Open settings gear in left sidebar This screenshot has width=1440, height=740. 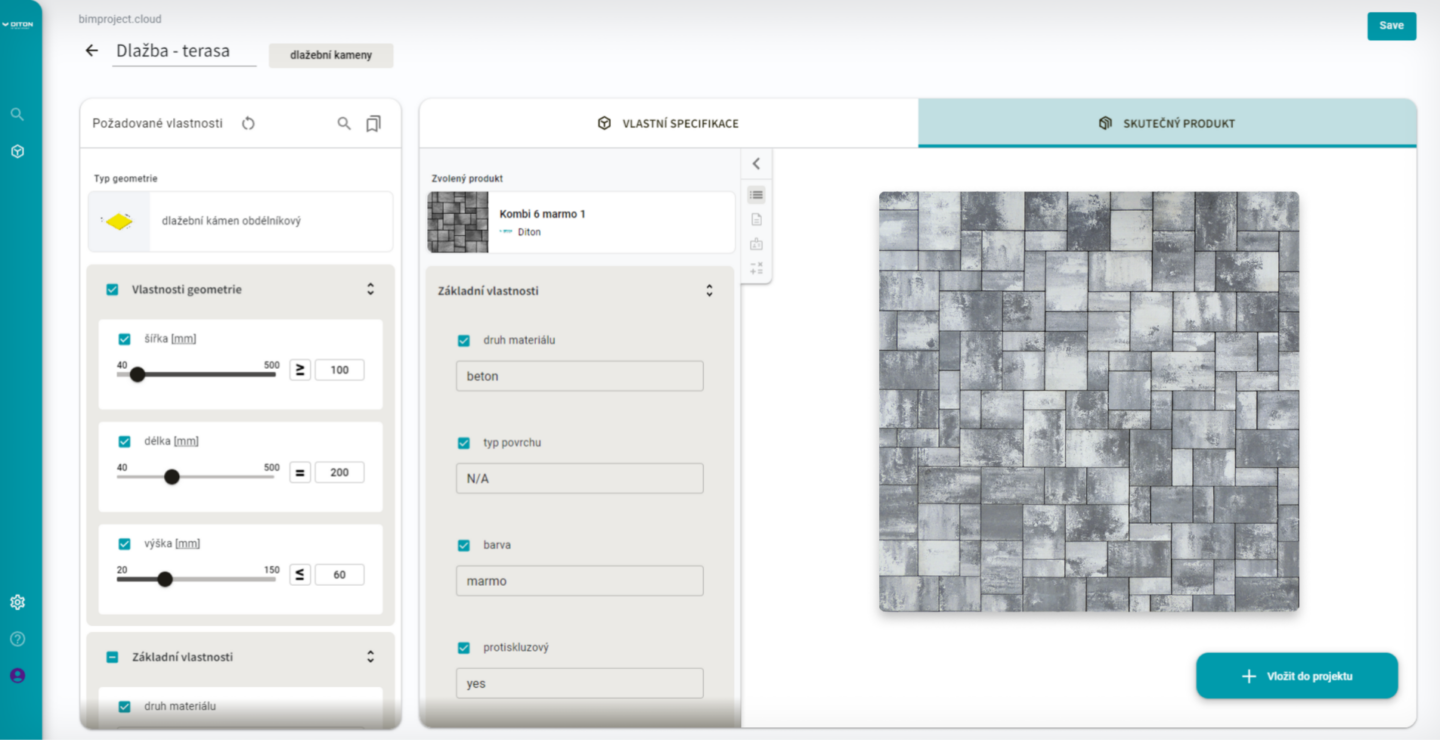pyautogui.click(x=17, y=602)
